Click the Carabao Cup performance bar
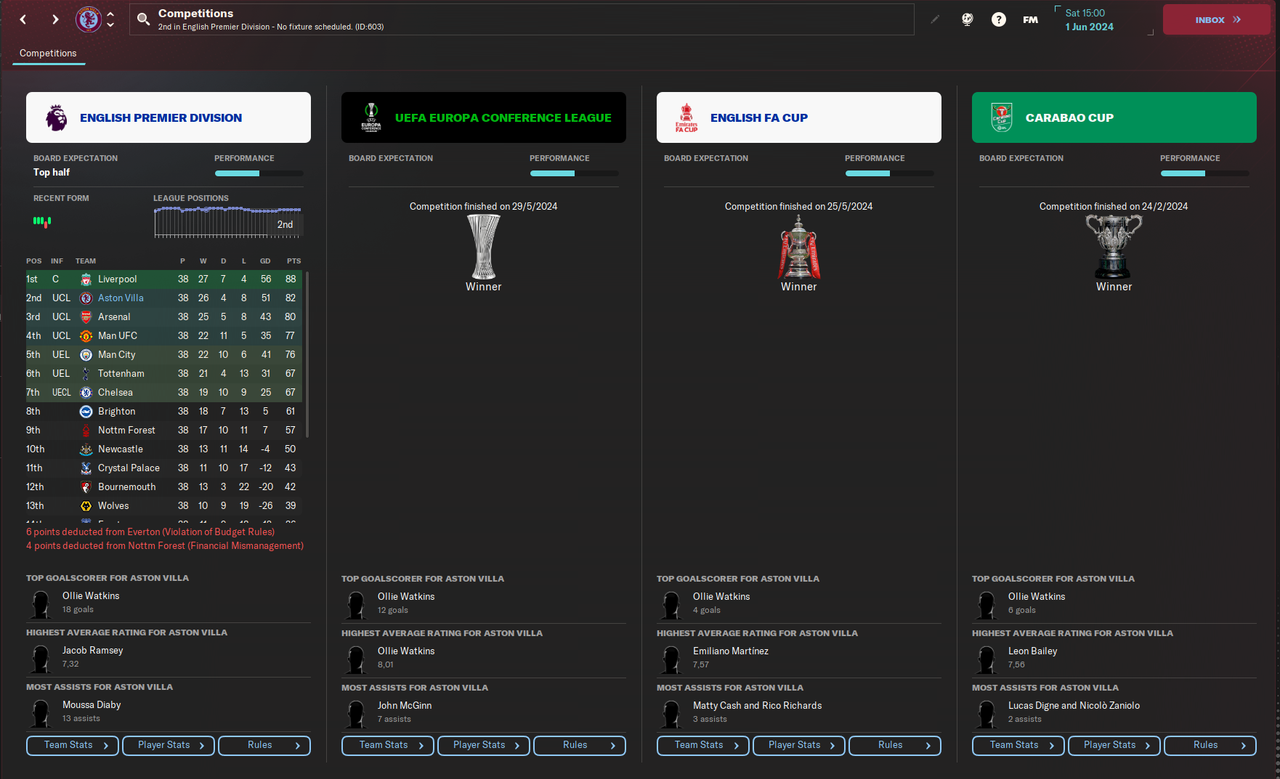1280x779 pixels. 1204,174
